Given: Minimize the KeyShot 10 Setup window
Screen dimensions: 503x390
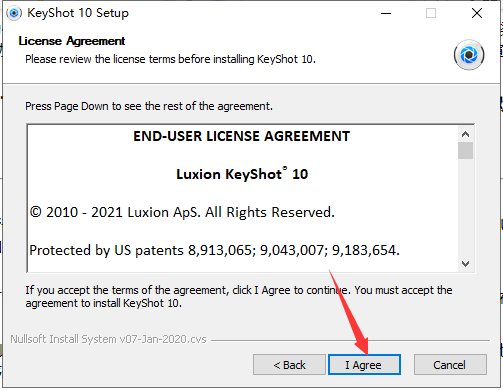Looking at the screenshot, I should pyautogui.click(x=386, y=13).
